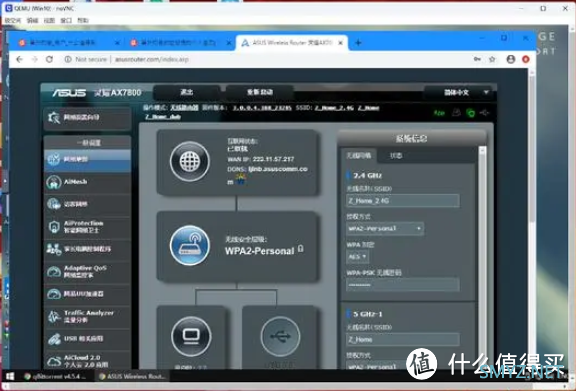Open AiMesh in the sidebar

coord(87,182)
